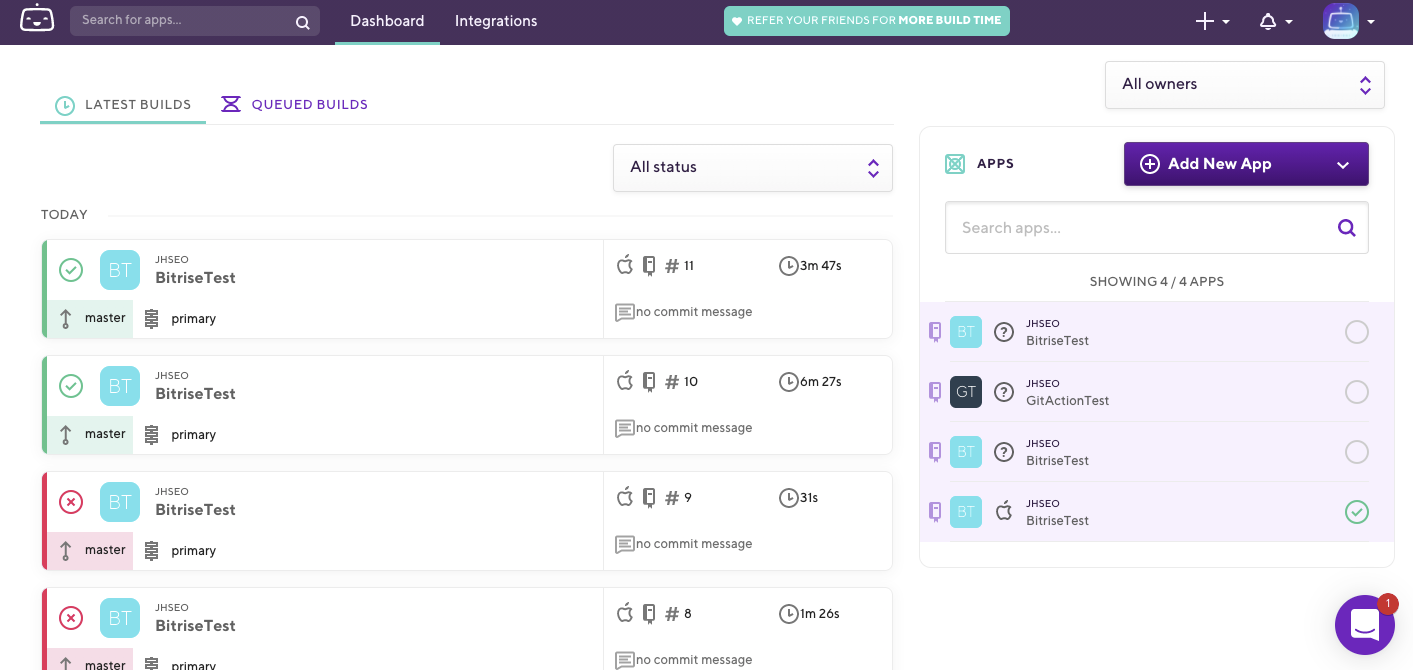Click question mark icon on GitActionTest row
1413x670 pixels.
pos(1004,392)
